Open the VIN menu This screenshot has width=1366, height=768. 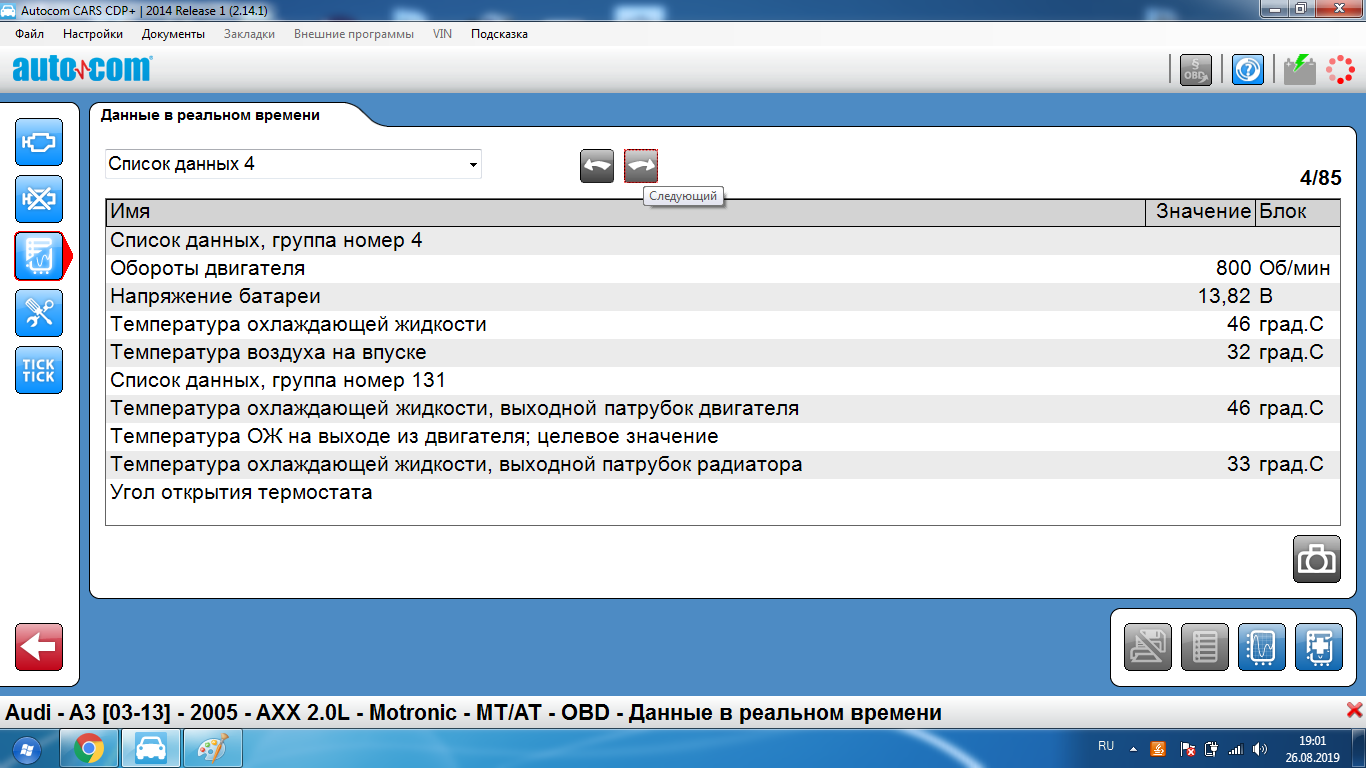tap(442, 34)
